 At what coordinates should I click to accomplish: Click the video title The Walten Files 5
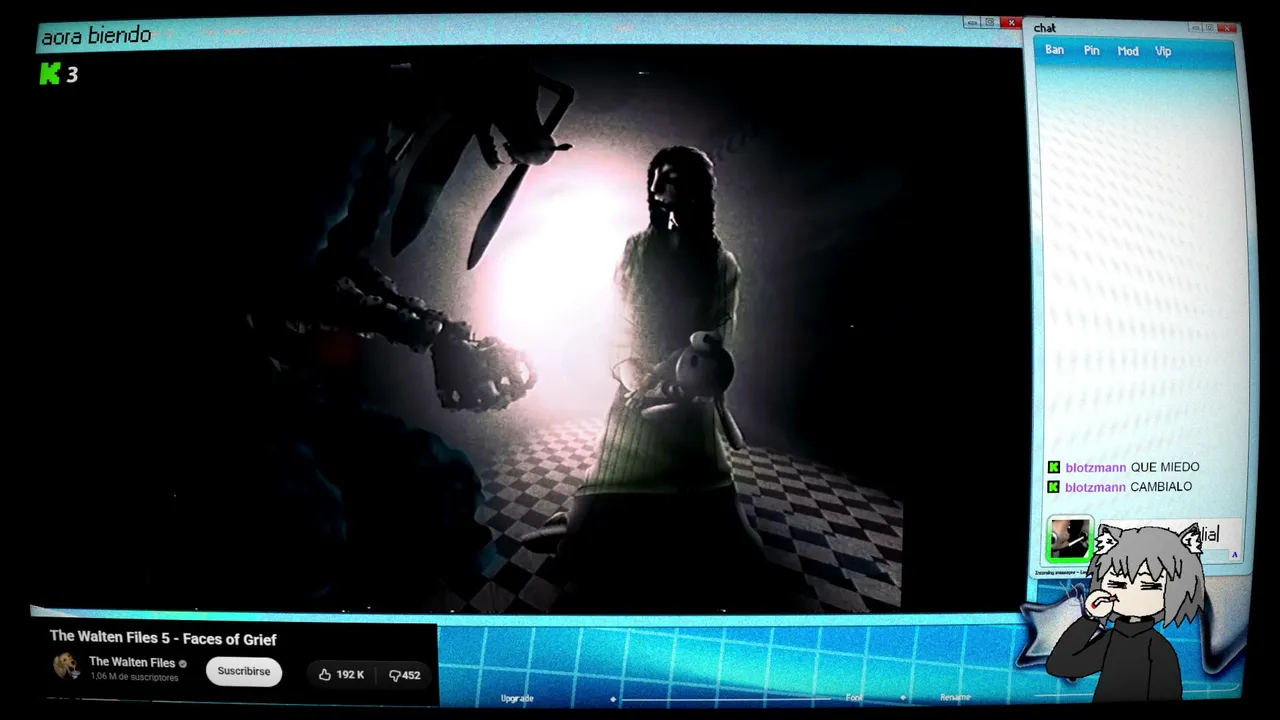click(163, 639)
